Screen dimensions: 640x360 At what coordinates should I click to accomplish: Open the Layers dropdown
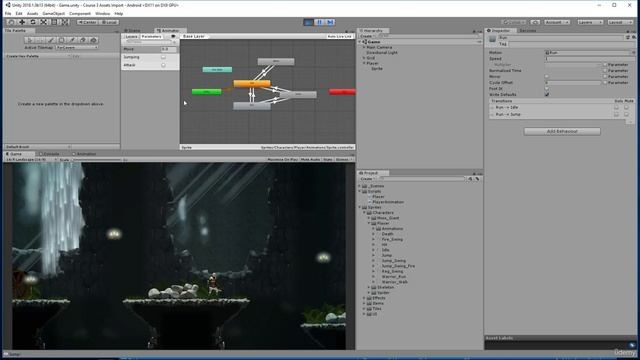[590, 22]
